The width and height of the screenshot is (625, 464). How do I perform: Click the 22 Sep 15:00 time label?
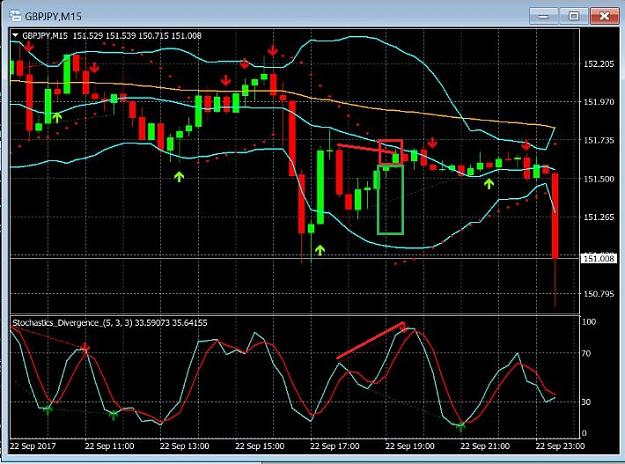coord(259,446)
